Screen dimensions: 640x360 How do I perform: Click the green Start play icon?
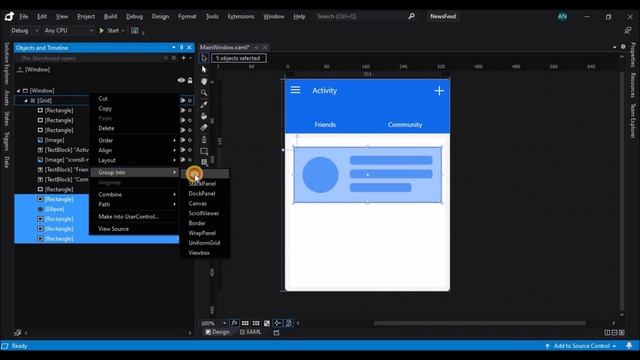[x=102, y=30]
